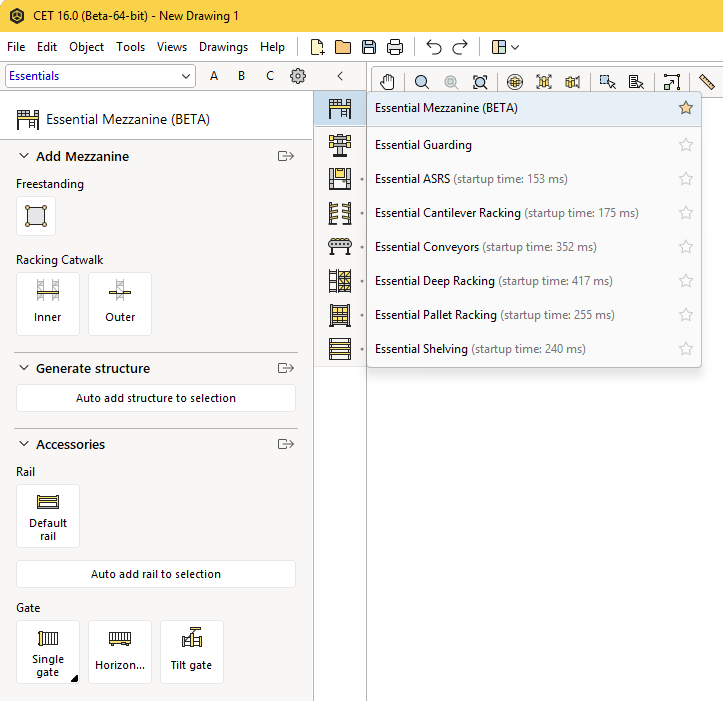
Task: Switch to tab A
Action: pyautogui.click(x=214, y=76)
